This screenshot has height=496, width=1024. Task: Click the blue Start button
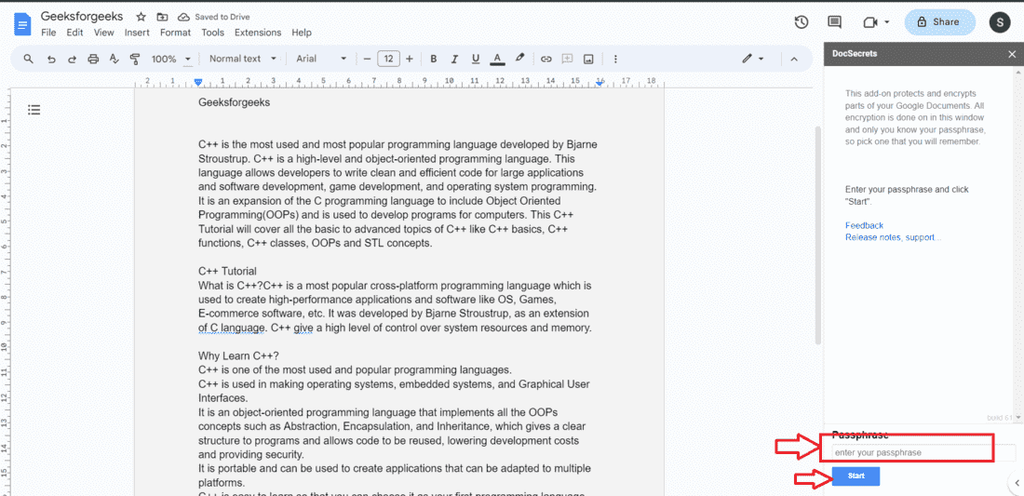pos(856,476)
